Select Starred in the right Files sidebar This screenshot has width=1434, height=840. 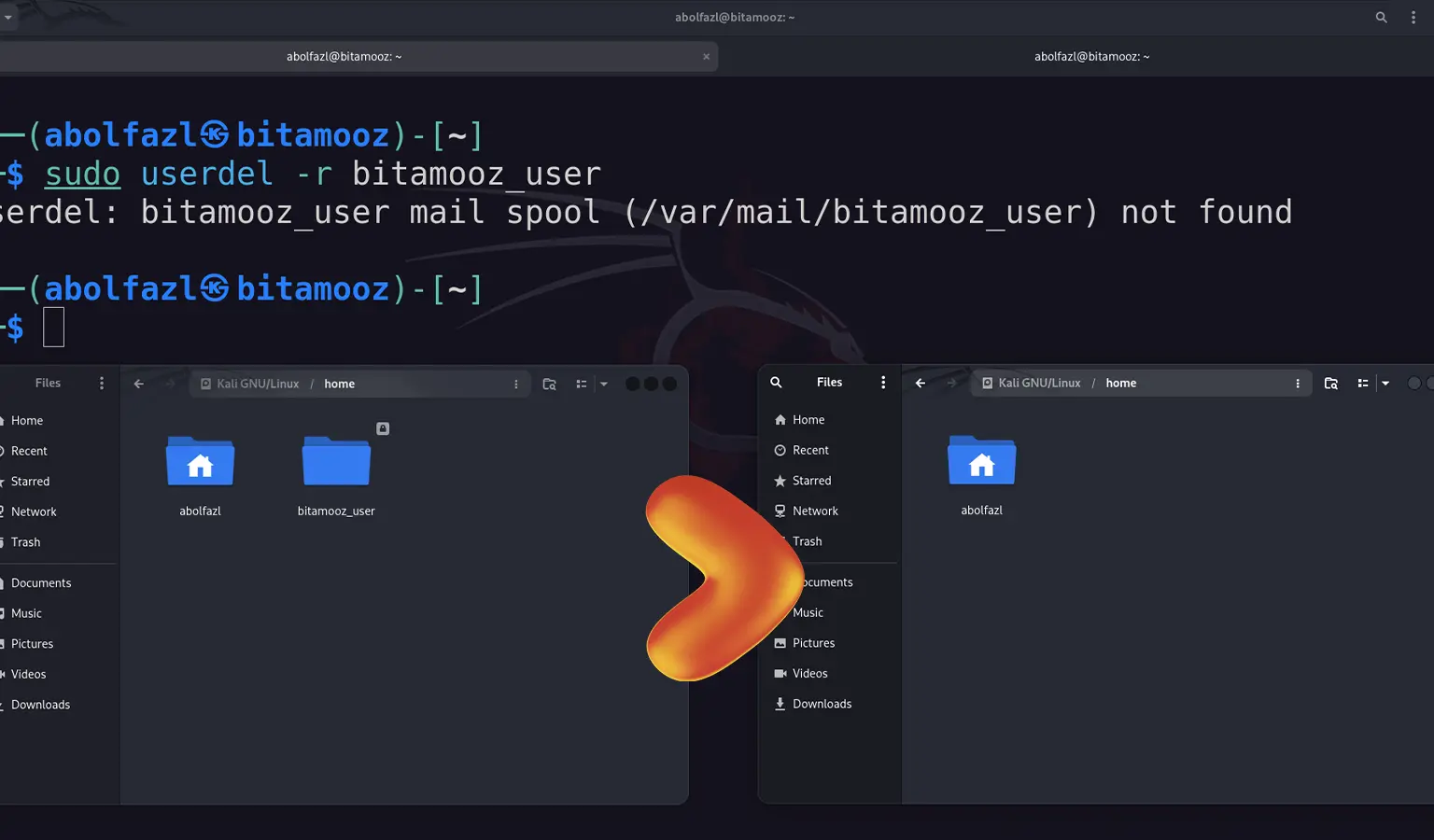[x=811, y=481]
